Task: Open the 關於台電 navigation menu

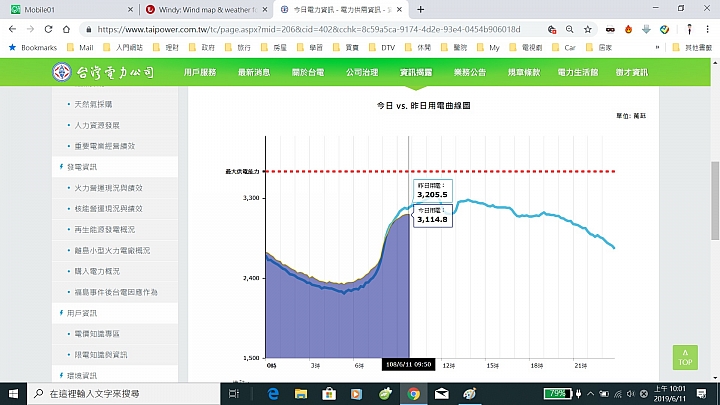Action: [308, 72]
